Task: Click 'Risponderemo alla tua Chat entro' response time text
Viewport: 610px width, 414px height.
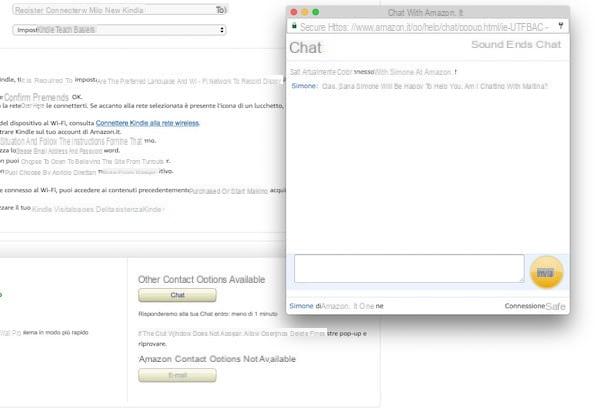Action: (x=208, y=314)
